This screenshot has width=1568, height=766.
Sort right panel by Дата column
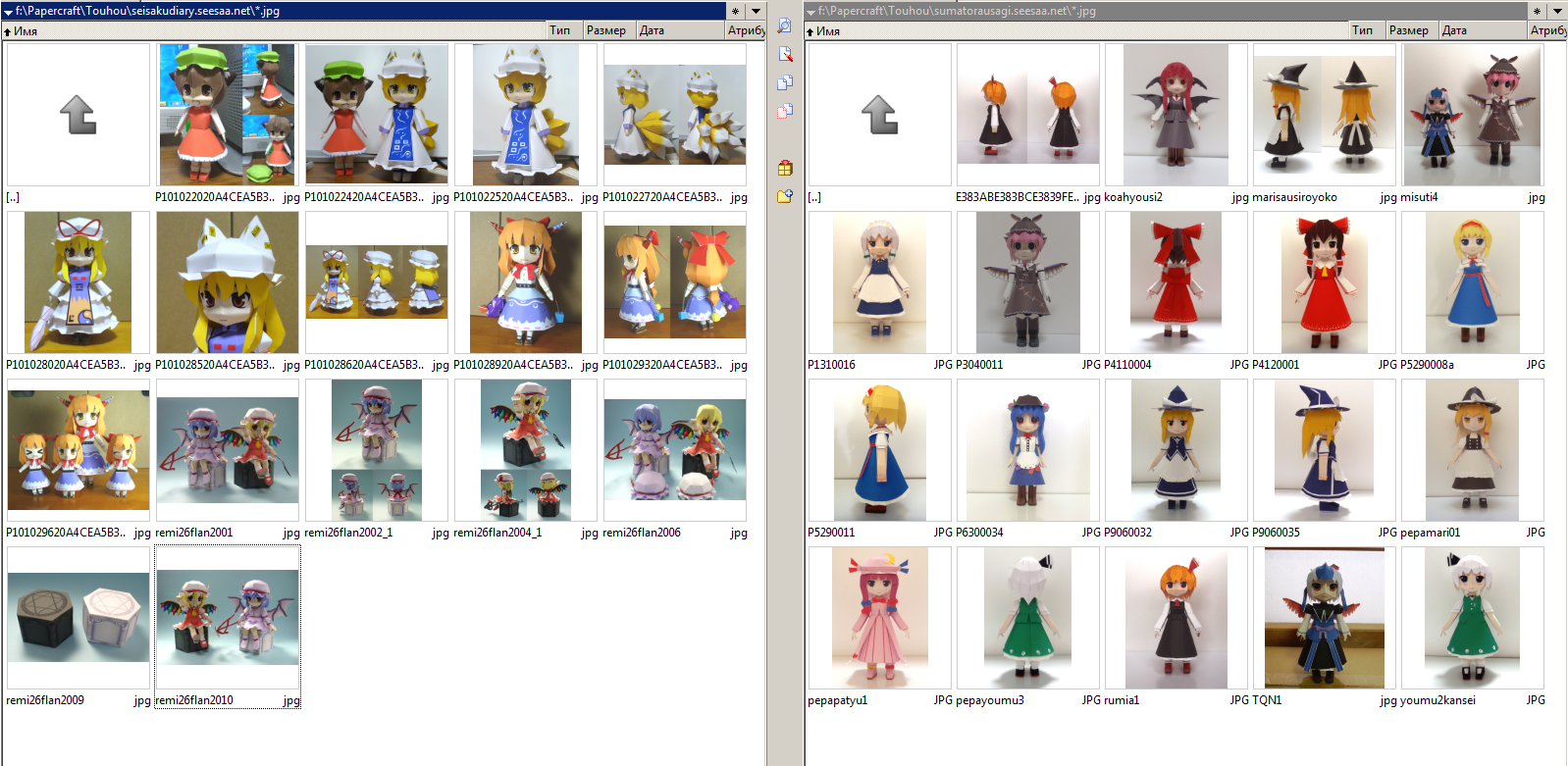pos(1483,30)
